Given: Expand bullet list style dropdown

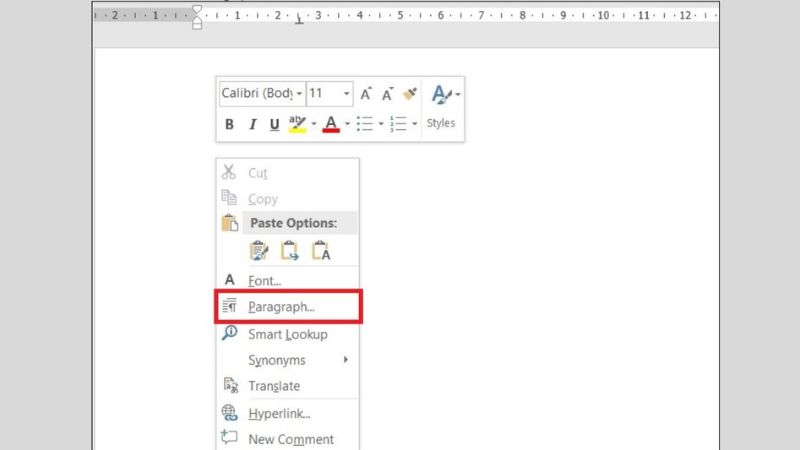Looking at the screenshot, I should coord(381,123).
